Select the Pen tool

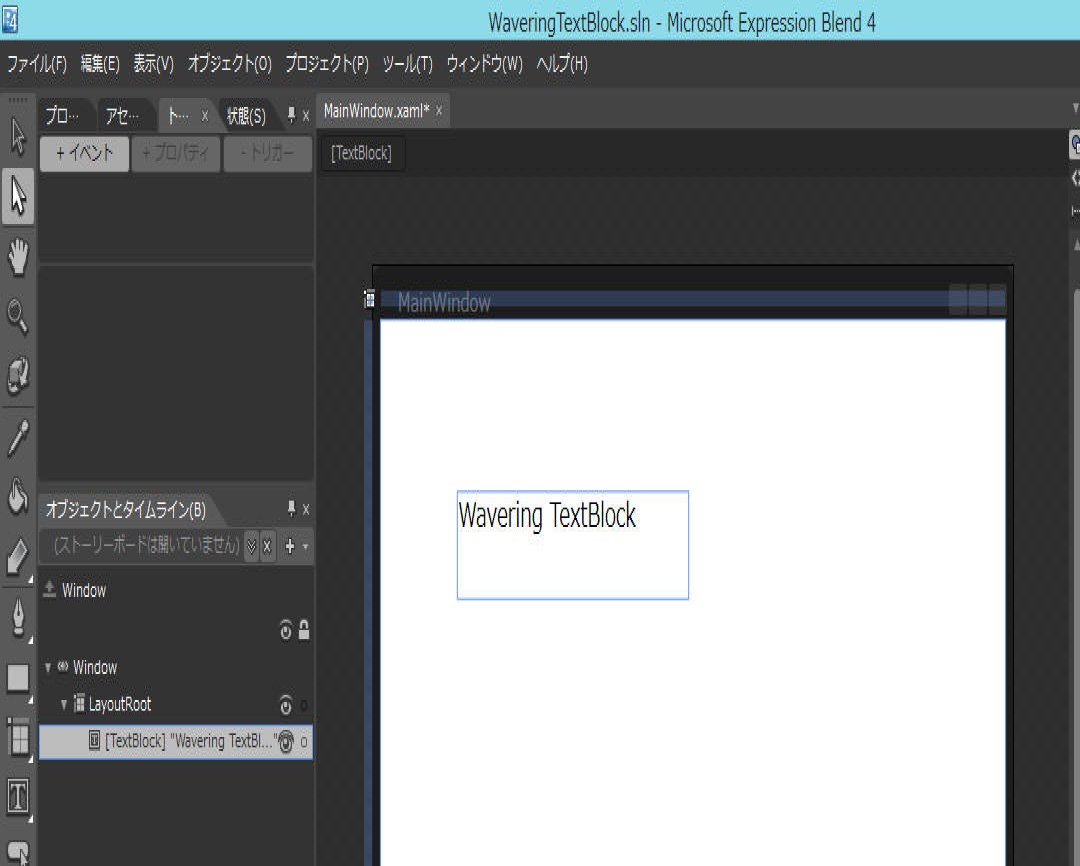[x=18, y=617]
